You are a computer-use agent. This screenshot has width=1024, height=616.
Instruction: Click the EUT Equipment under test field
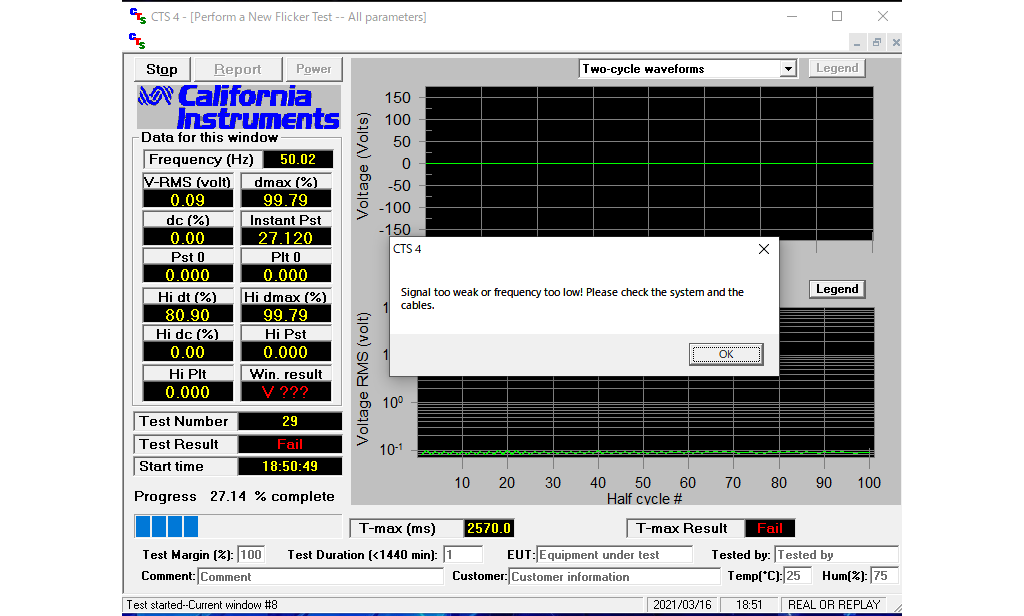click(614, 555)
